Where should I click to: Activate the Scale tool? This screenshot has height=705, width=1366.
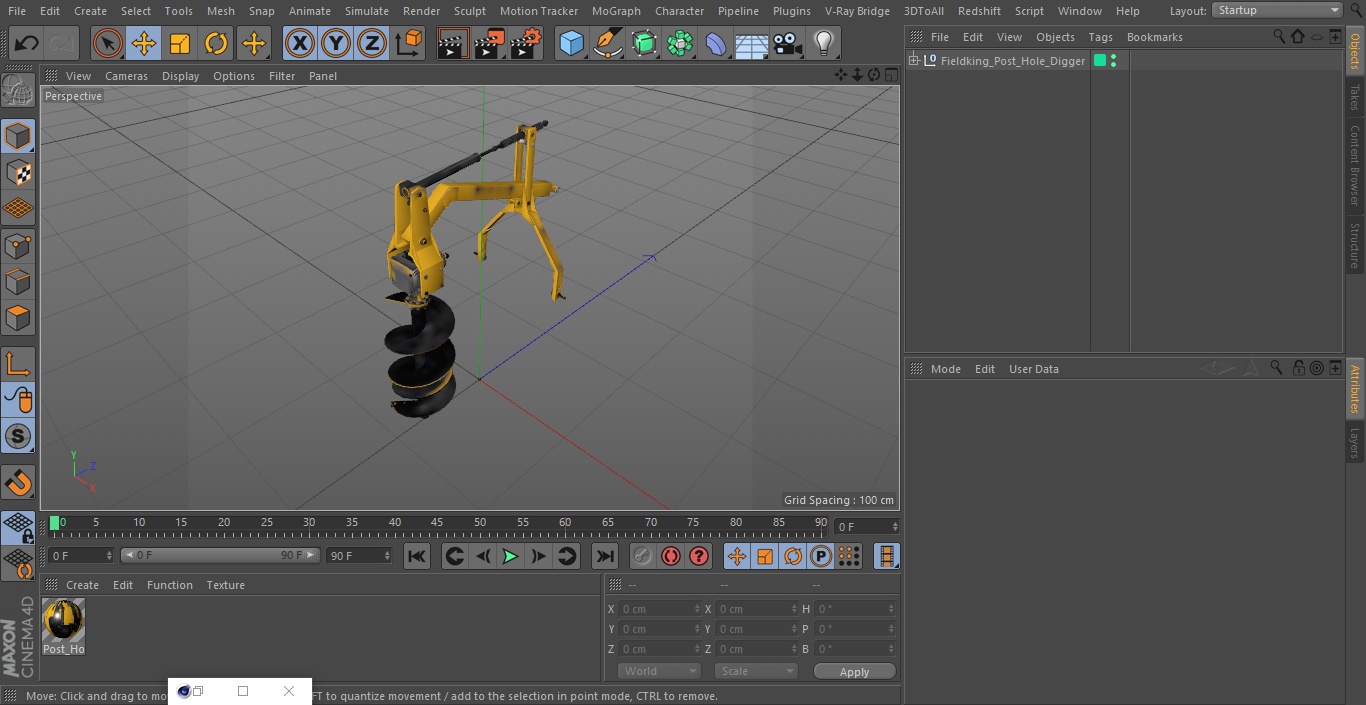pos(180,43)
